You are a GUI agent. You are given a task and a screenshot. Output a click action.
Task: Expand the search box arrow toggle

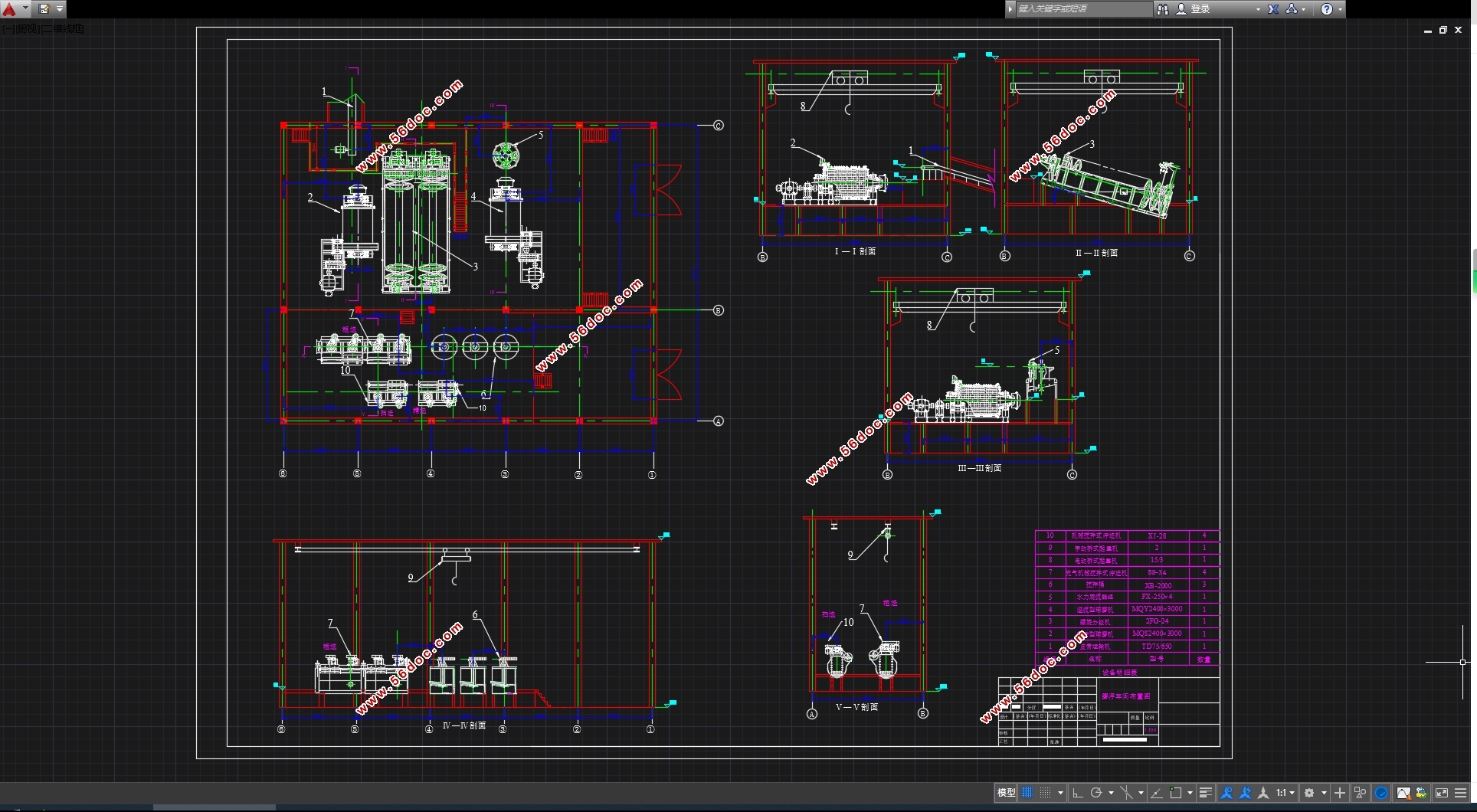[1010, 9]
